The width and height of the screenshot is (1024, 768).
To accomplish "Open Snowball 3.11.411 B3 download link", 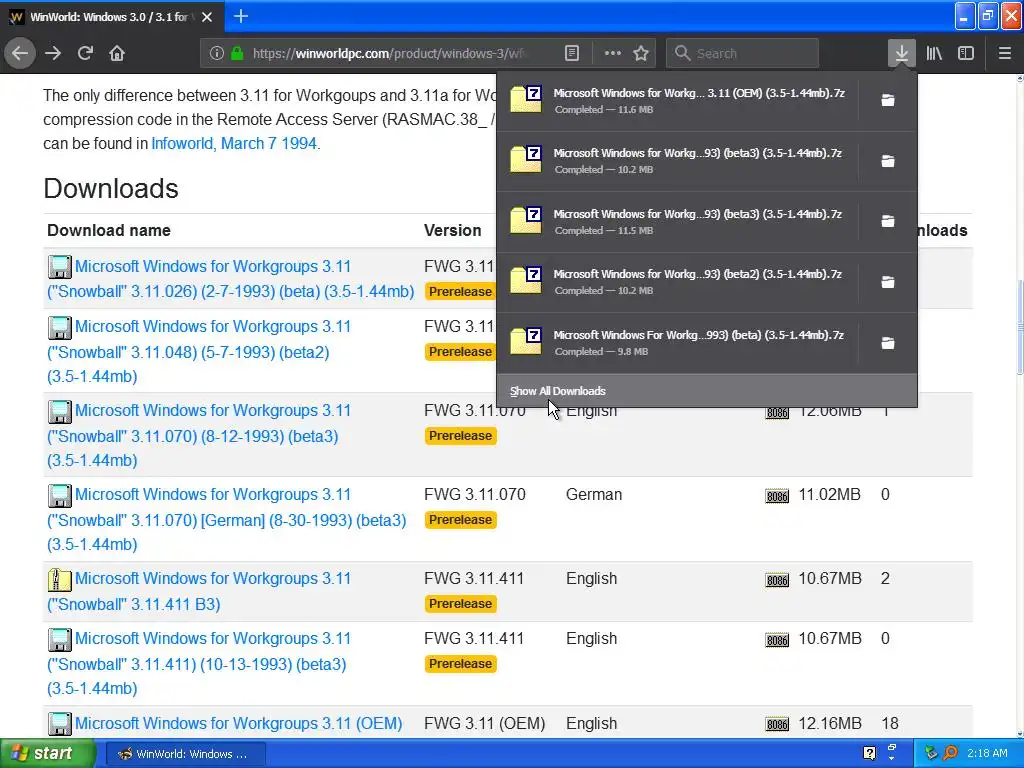I will [199, 591].
